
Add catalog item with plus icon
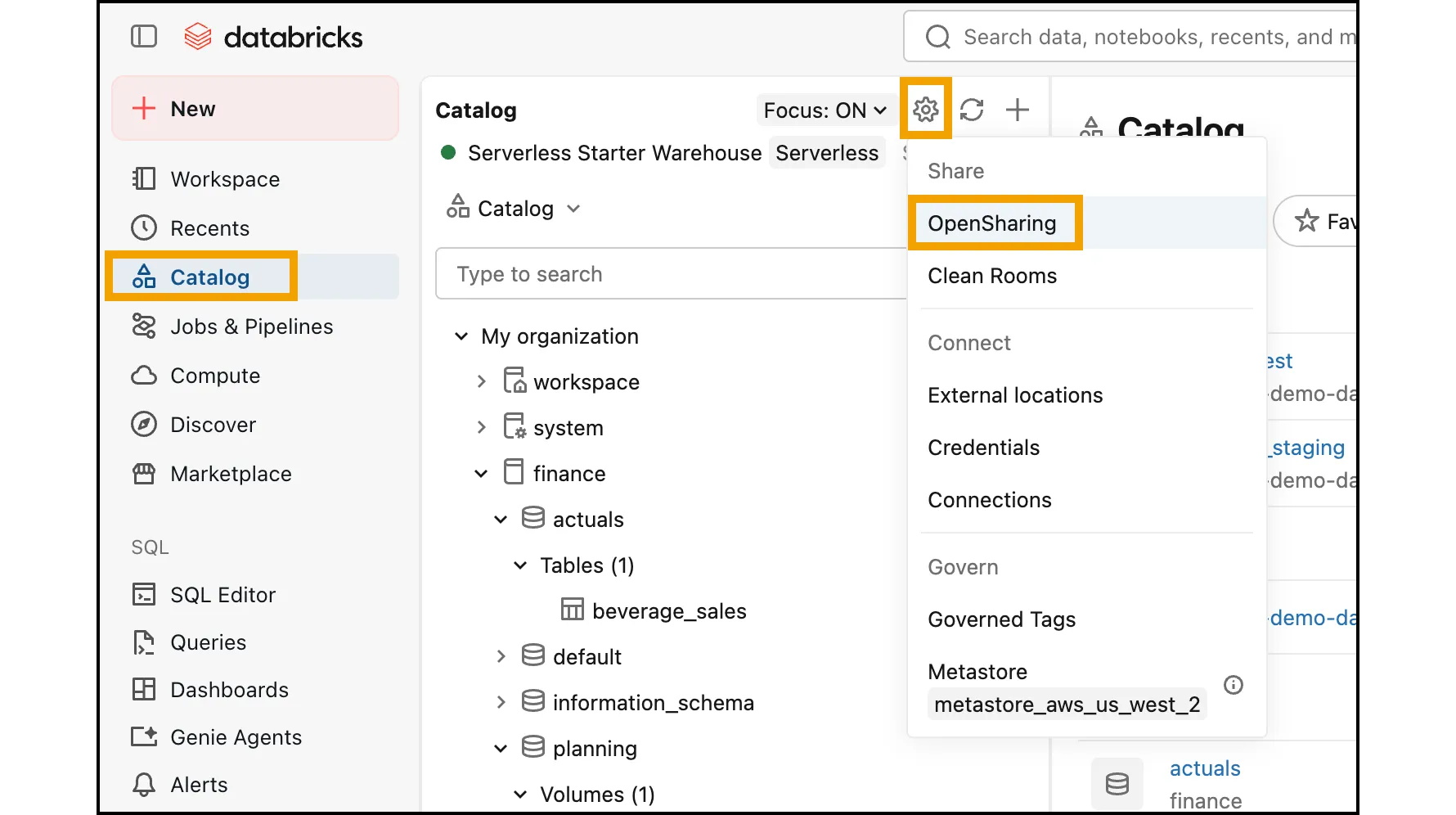tap(1018, 110)
